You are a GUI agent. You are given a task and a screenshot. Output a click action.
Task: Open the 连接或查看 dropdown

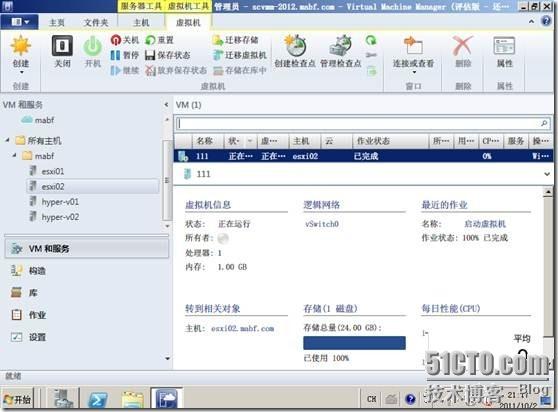[x=414, y=72]
